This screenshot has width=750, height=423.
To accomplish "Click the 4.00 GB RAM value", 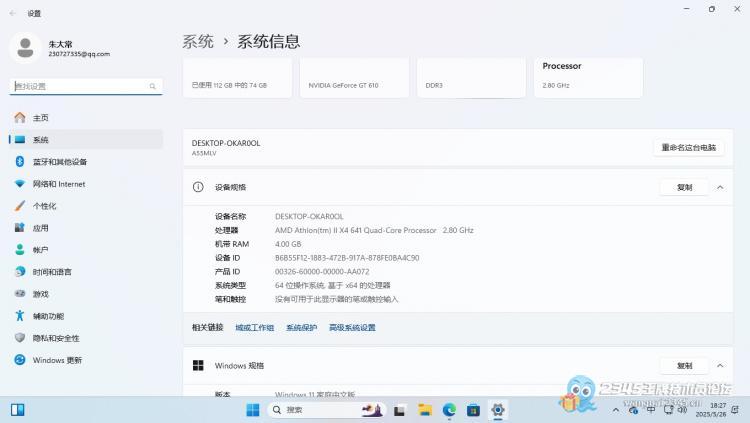I will coord(288,244).
